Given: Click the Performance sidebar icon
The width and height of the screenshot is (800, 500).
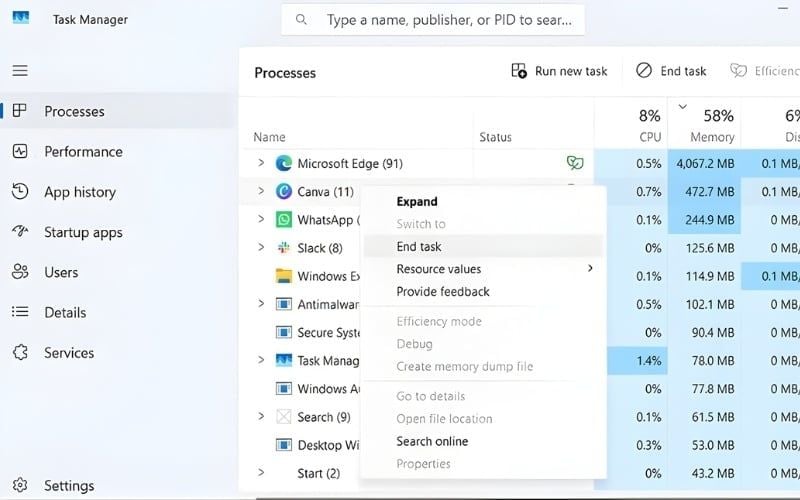Looking at the screenshot, I should tap(19, 151).
